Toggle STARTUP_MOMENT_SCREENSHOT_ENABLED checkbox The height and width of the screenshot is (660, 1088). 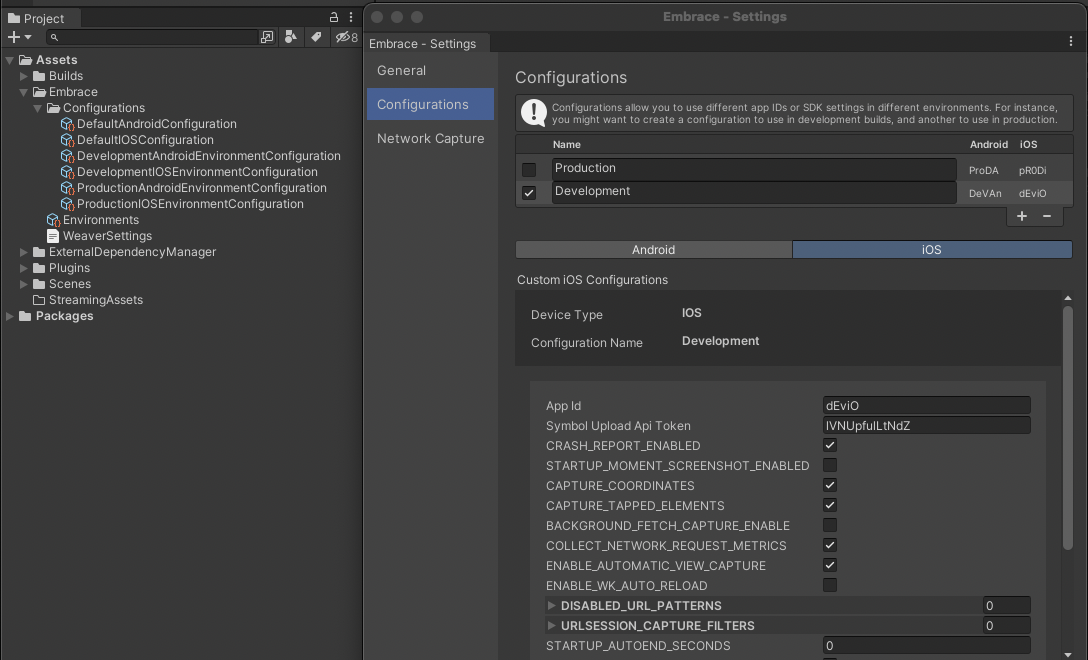click(830, 465)
